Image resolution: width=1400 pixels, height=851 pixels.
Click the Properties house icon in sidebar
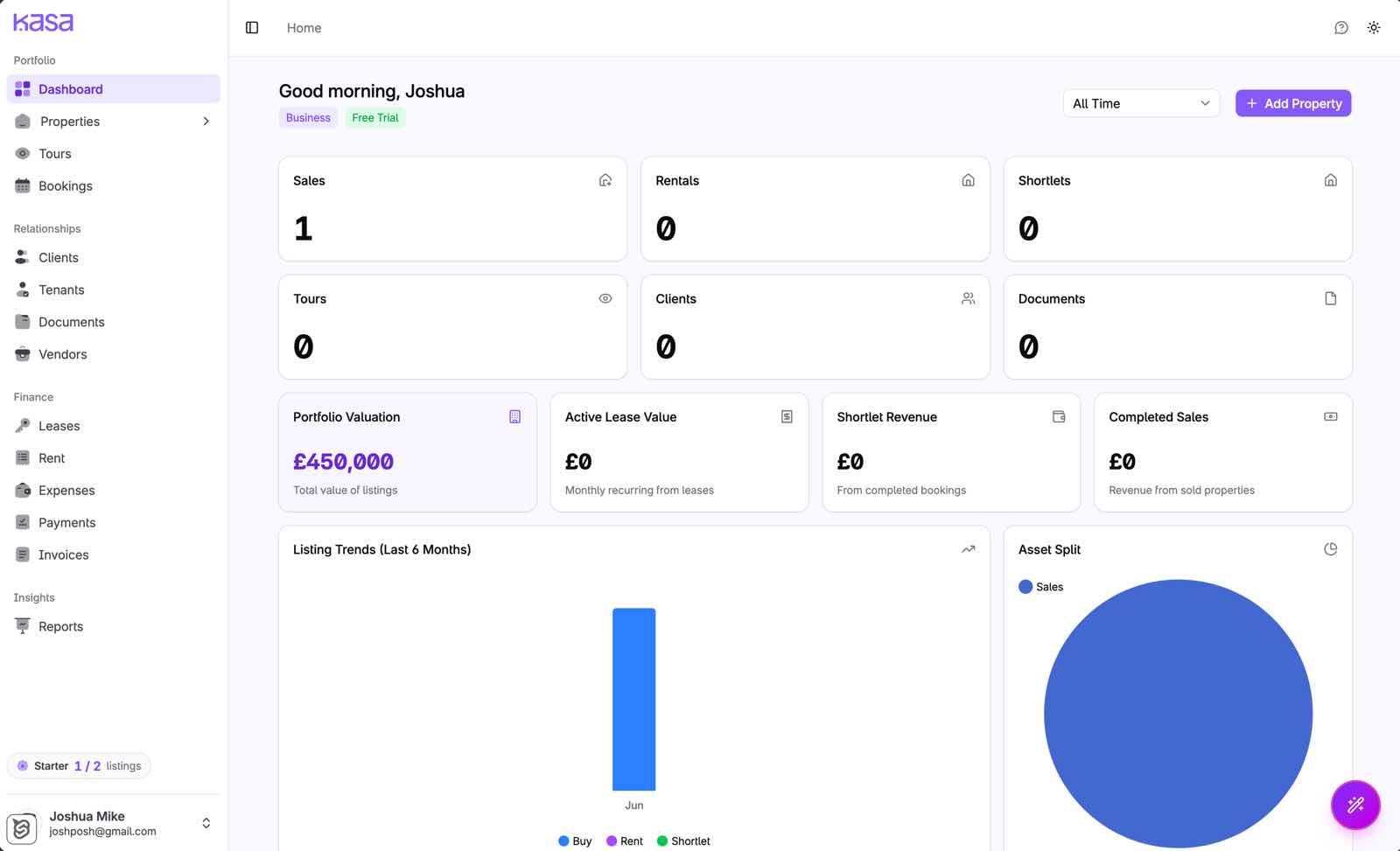(x=23, y=122)
